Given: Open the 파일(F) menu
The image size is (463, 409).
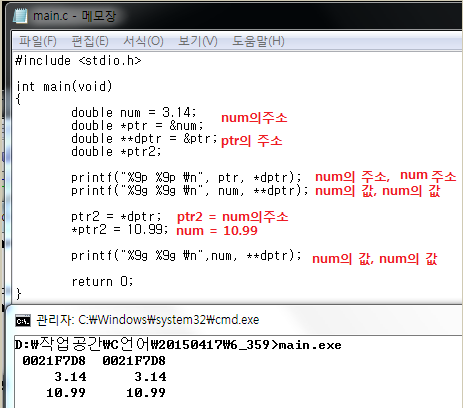Looking at the screenshot, I should 38,41.
